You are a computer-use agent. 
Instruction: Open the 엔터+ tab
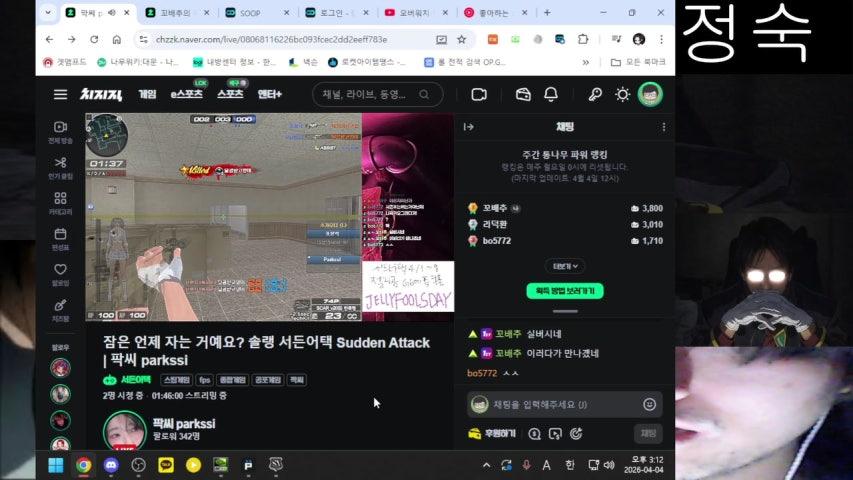[269, 94]
